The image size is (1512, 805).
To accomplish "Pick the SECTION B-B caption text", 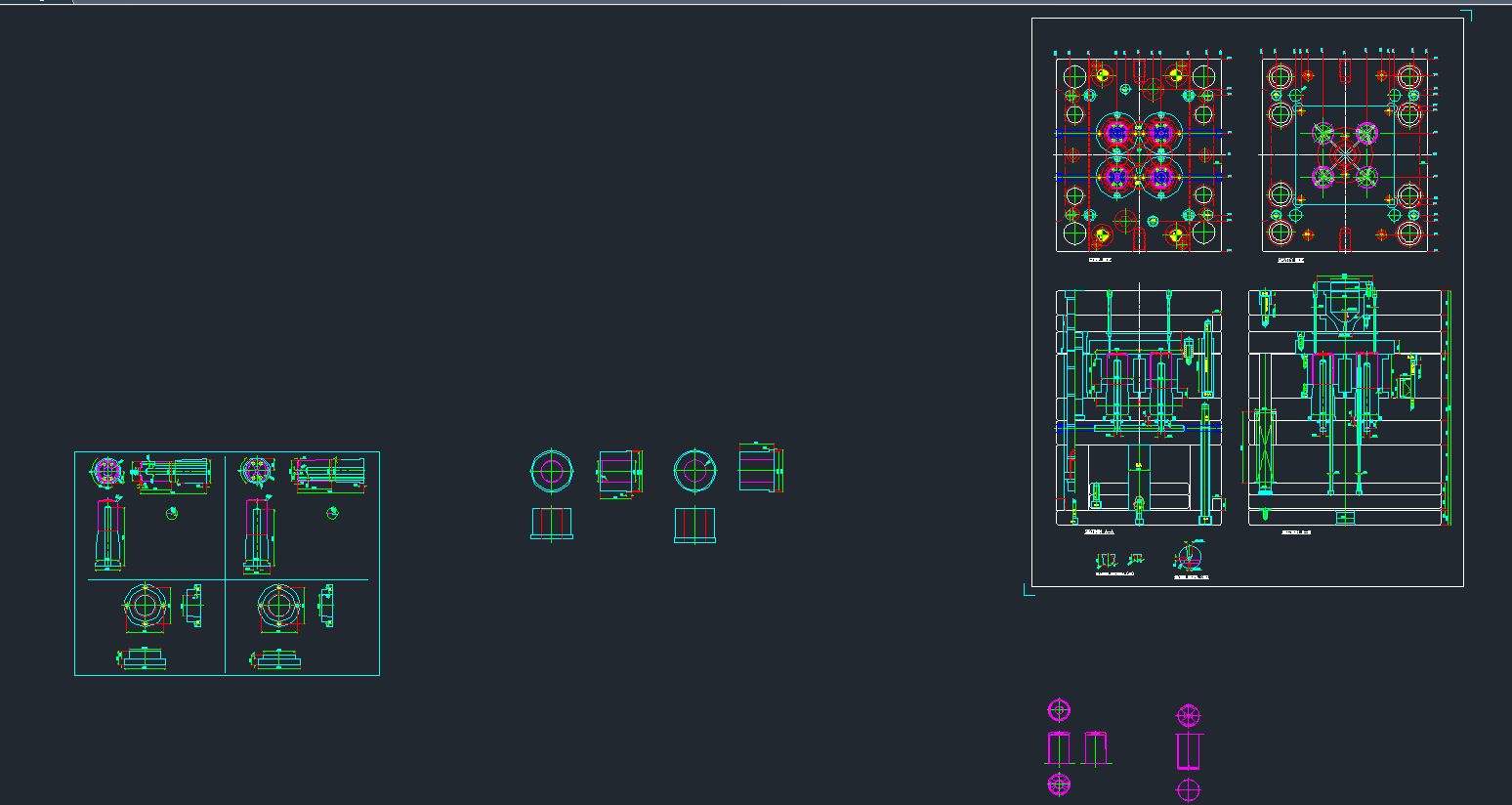I will click(1296, 532).
